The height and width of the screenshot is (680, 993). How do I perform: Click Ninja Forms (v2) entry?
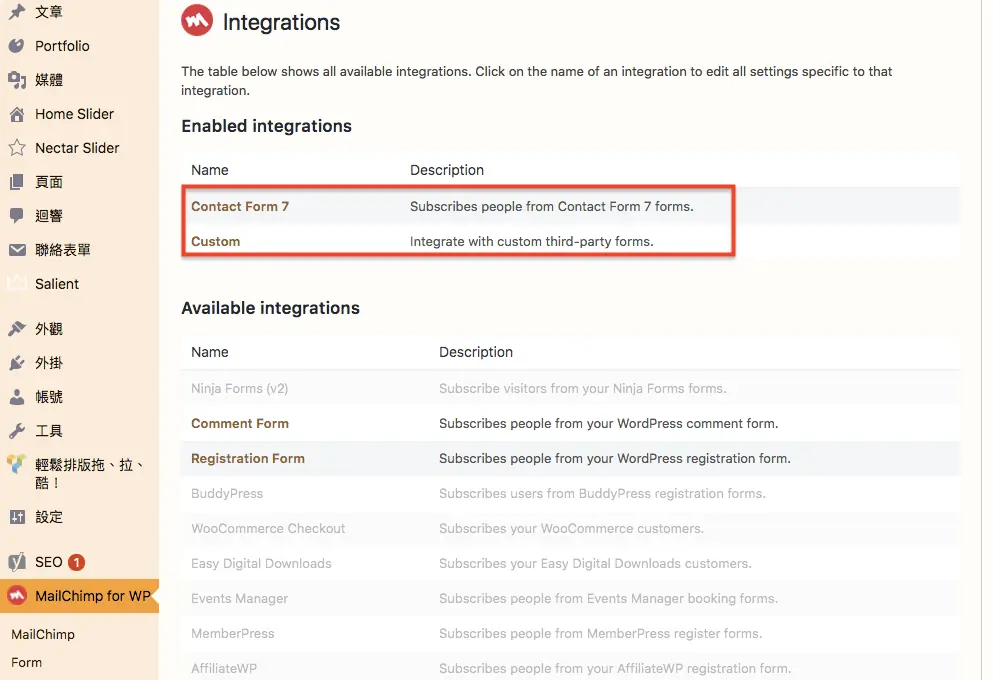coord(239,389)
